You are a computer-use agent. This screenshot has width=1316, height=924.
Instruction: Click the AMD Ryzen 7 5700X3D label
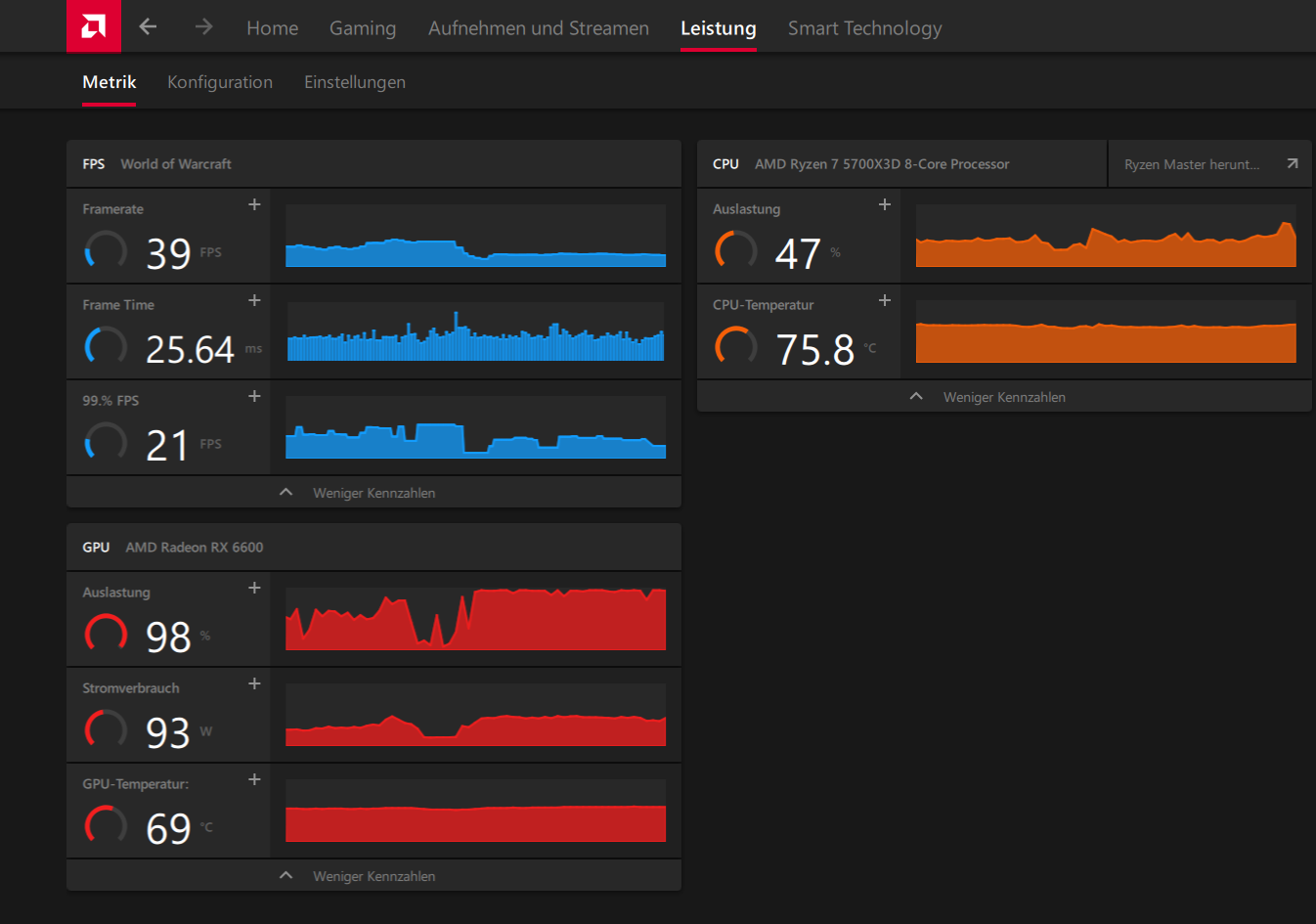[882, 164]
